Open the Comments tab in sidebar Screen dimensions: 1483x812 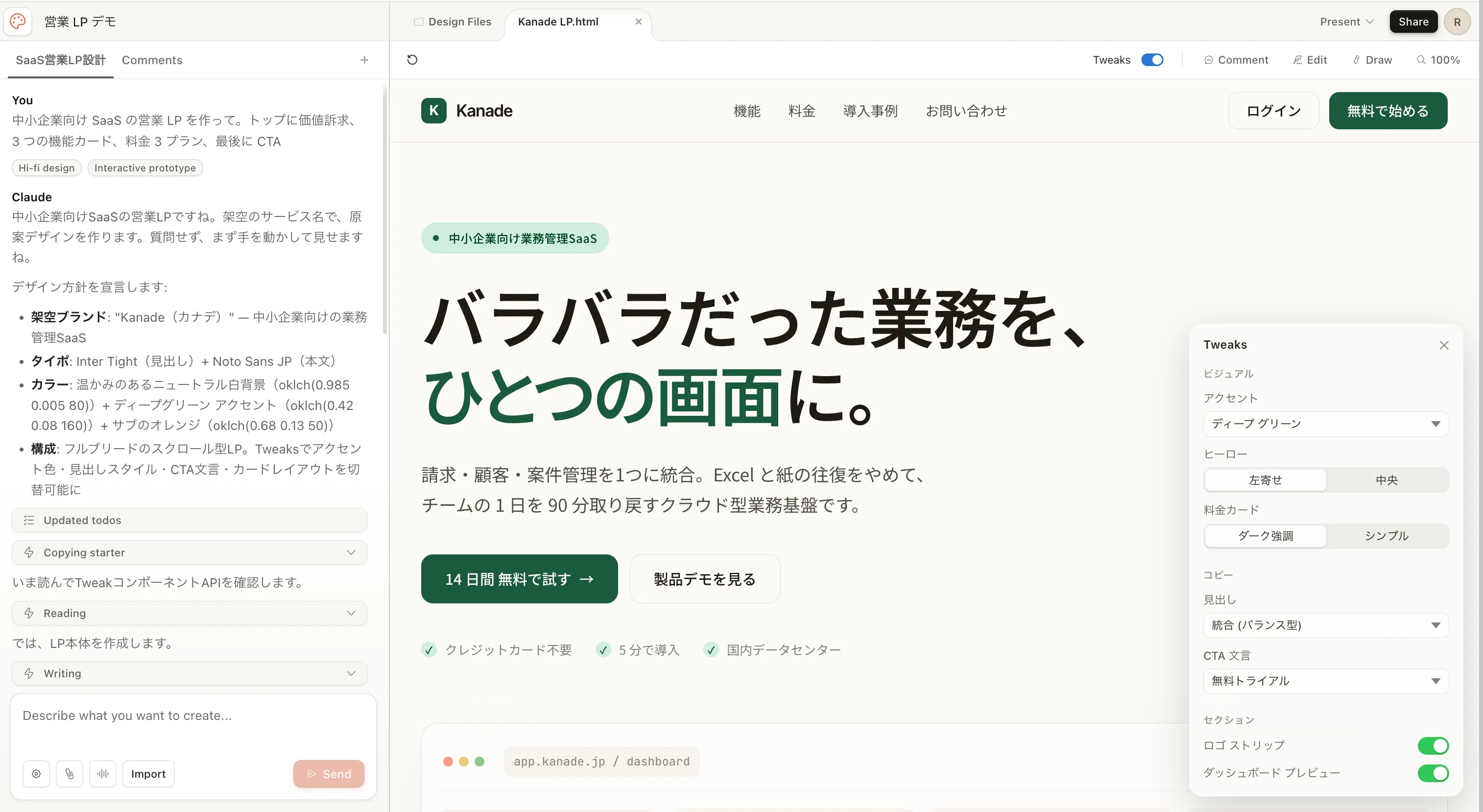coord(152,60)
